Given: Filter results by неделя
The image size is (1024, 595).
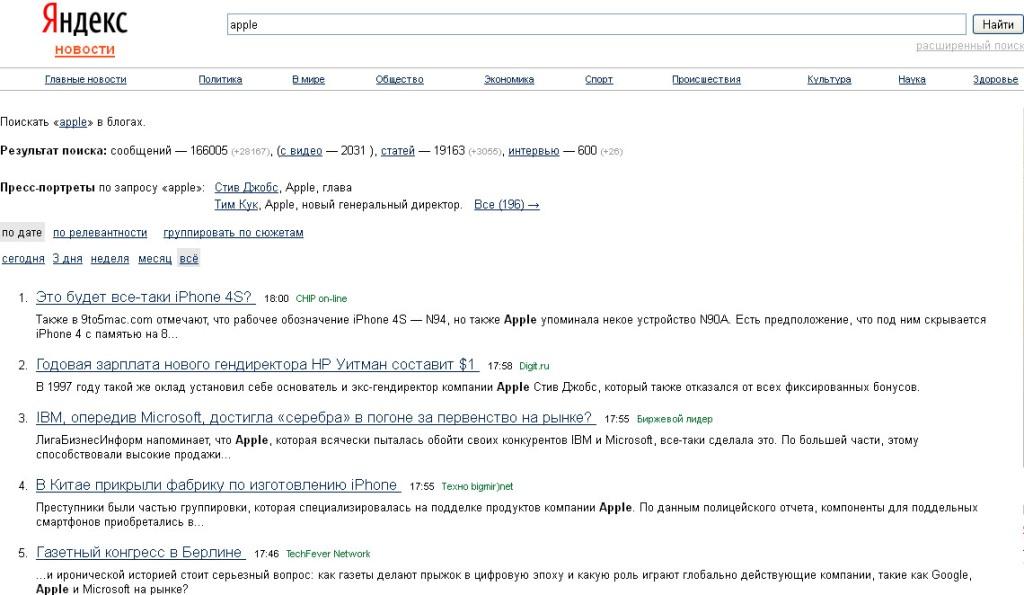Looking at the screenshot, I should (109, 259).
